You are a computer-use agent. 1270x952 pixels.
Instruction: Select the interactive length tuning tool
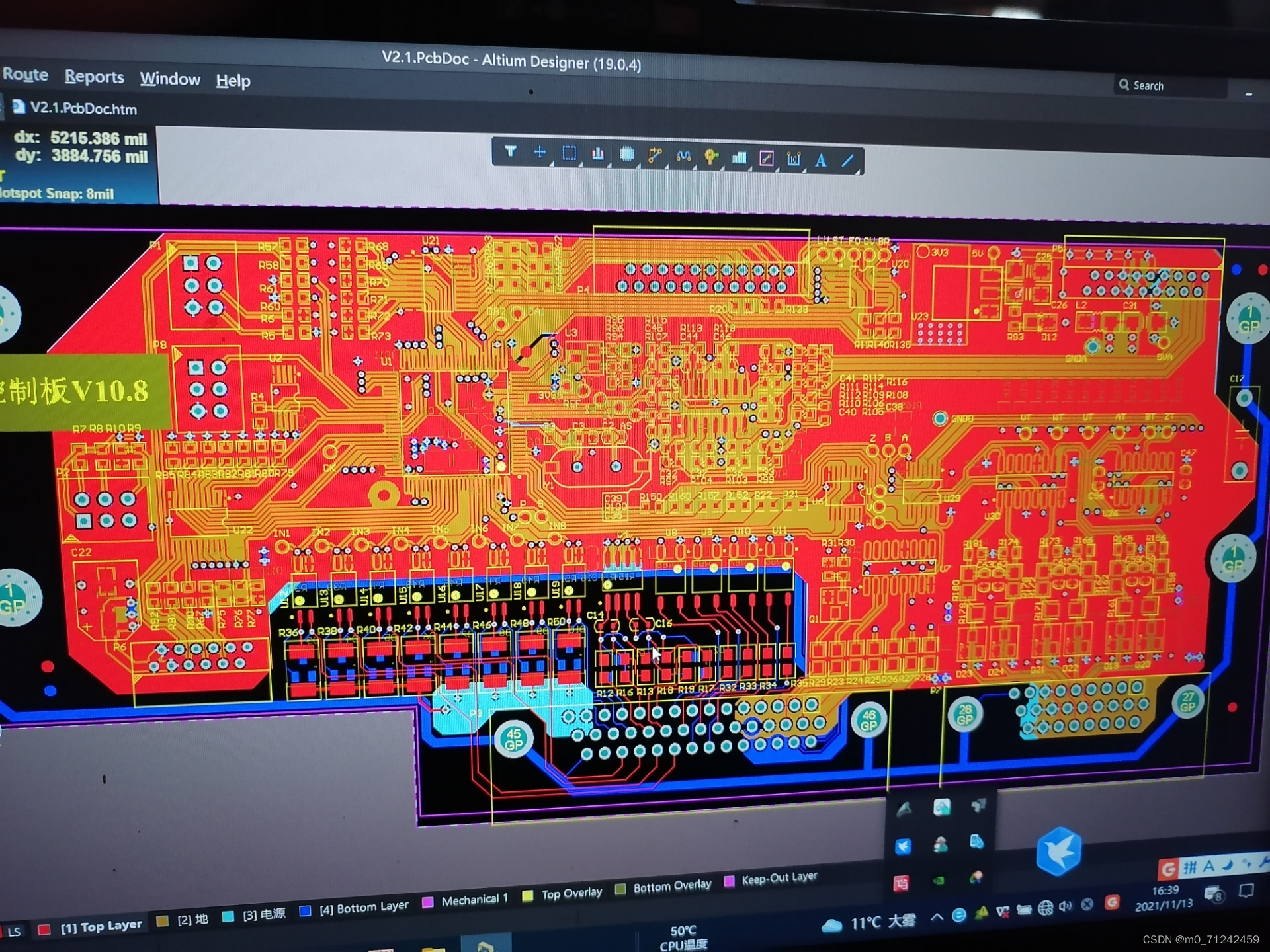[683, 157]
